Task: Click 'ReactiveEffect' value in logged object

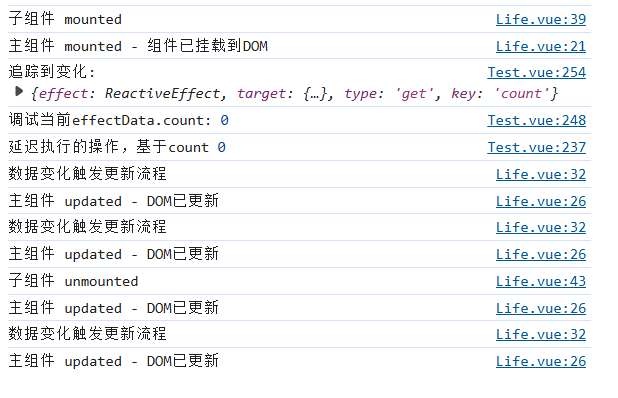Action: click(x=162, y=93)
